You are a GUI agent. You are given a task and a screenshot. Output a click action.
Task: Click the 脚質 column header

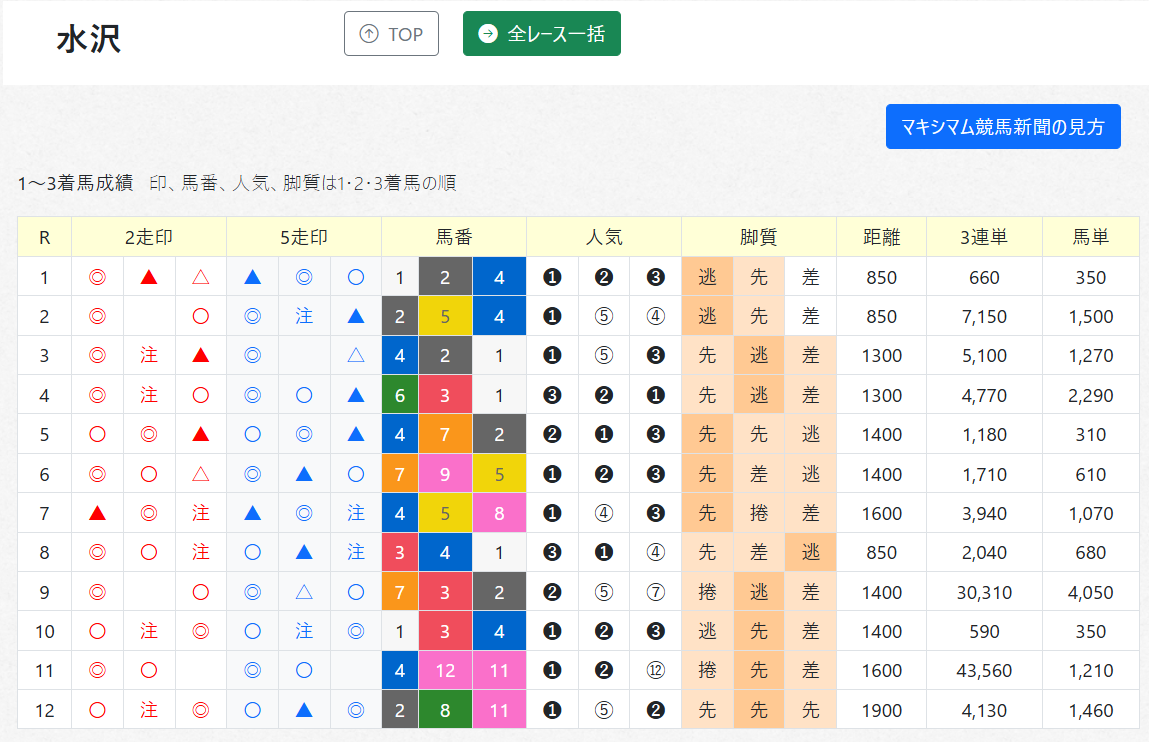(x=758, y=237)
